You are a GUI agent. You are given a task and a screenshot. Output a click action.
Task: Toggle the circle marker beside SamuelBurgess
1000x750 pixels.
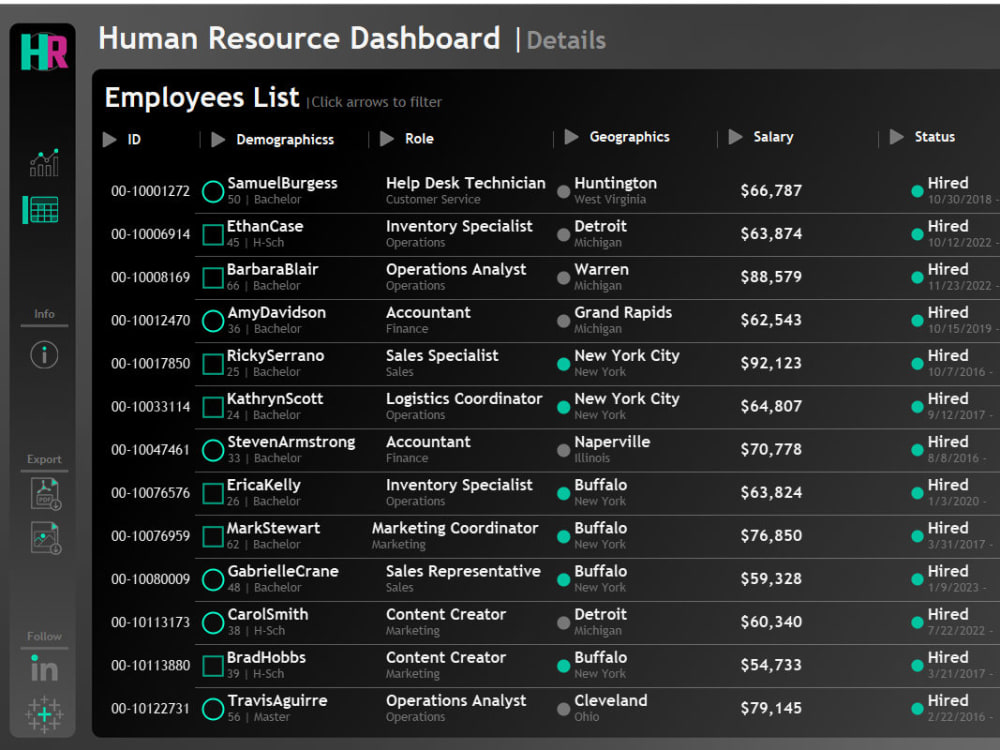point(211,190)
